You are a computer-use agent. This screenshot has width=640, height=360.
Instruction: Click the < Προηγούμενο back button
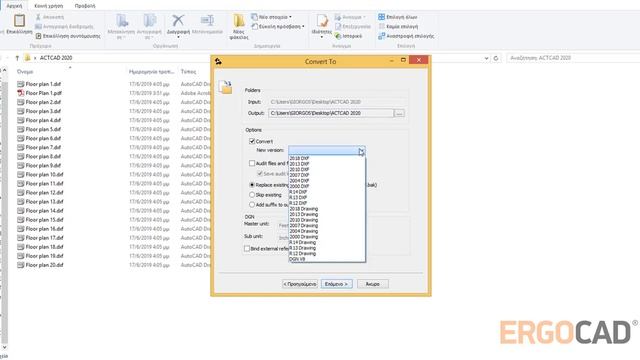point(300,284)
